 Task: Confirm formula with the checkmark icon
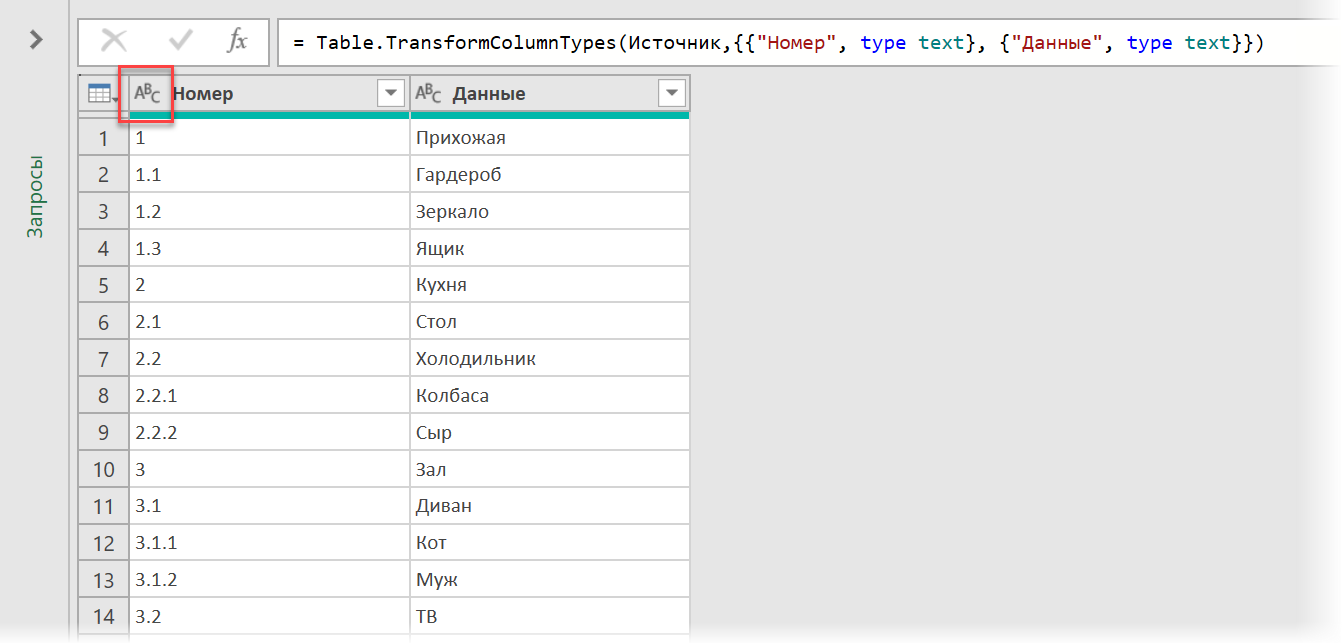point(181,41)
